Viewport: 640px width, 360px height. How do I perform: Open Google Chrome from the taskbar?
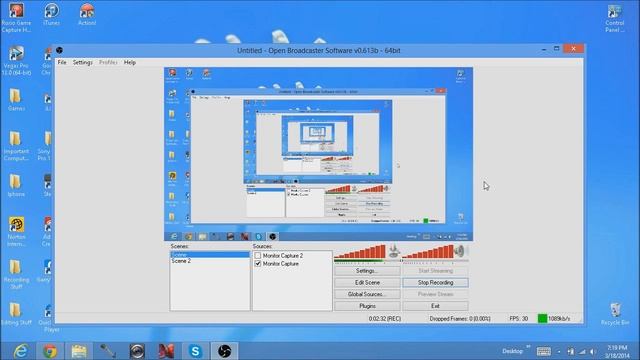(x=50, y=351)
